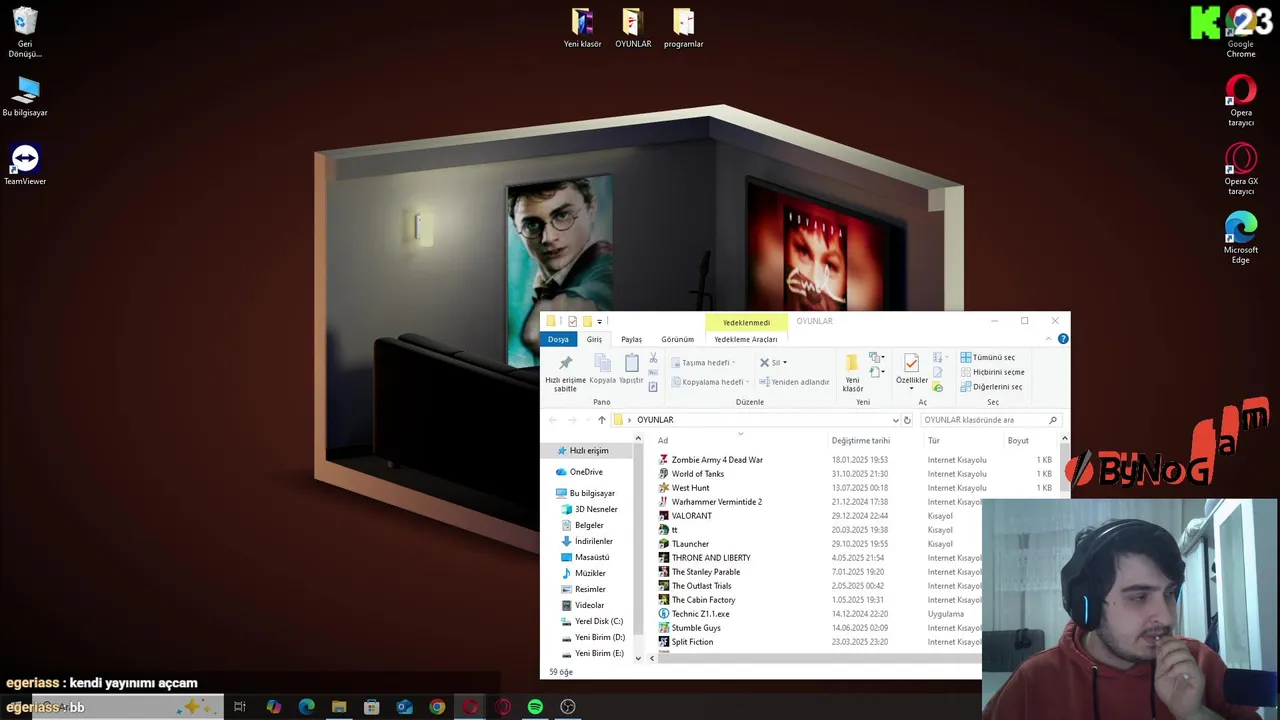Open the quick access toolbar customize dropdown

pos(599,322)
